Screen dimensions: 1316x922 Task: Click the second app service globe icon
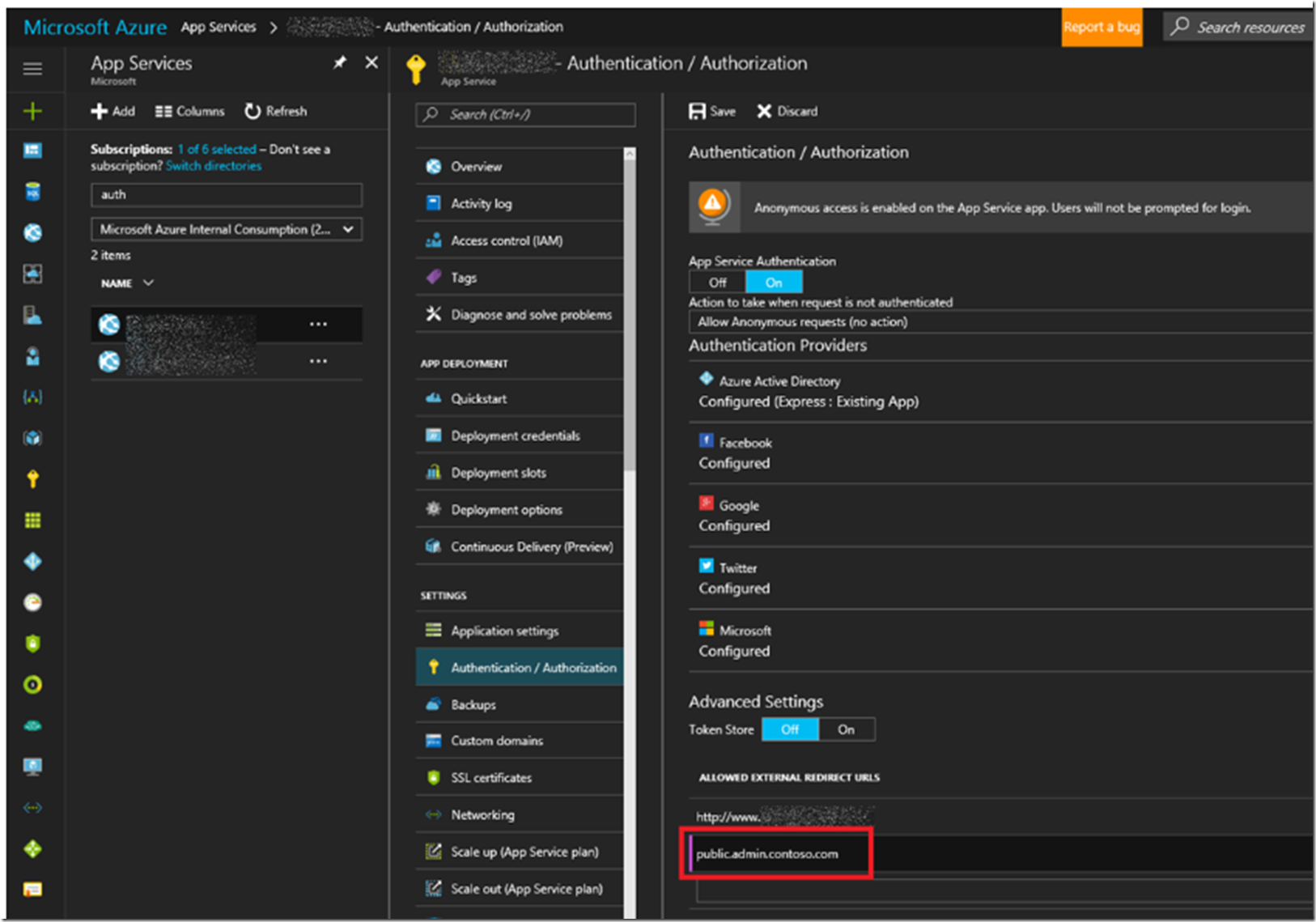(109, 361)
